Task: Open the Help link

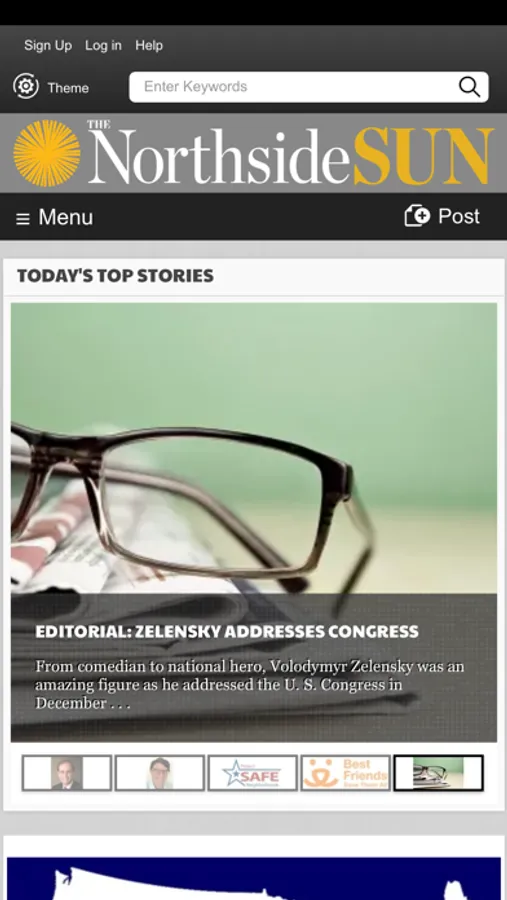Action: coord(149,45)
